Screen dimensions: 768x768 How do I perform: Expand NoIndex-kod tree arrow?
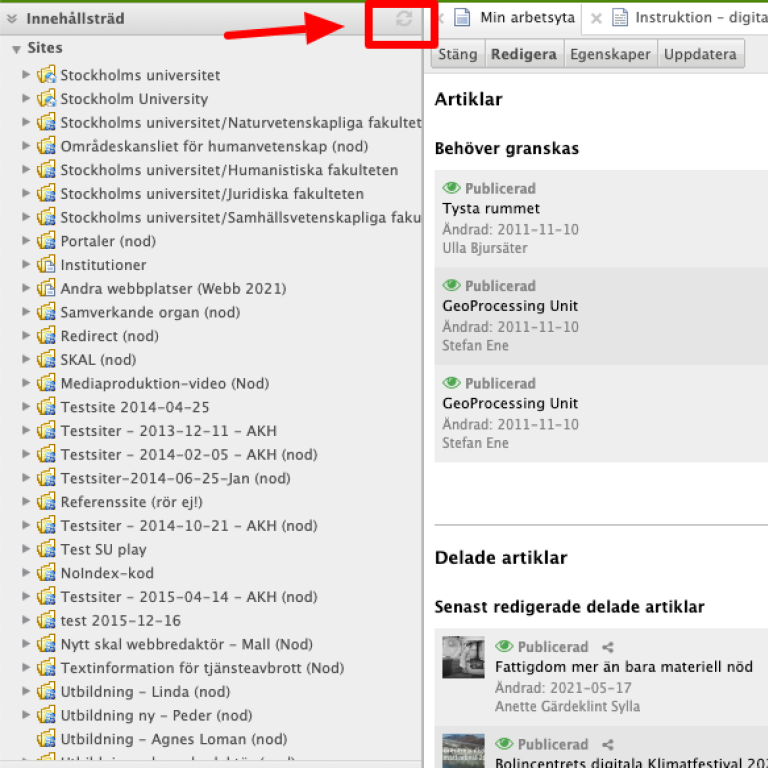(x=26, y=573)
